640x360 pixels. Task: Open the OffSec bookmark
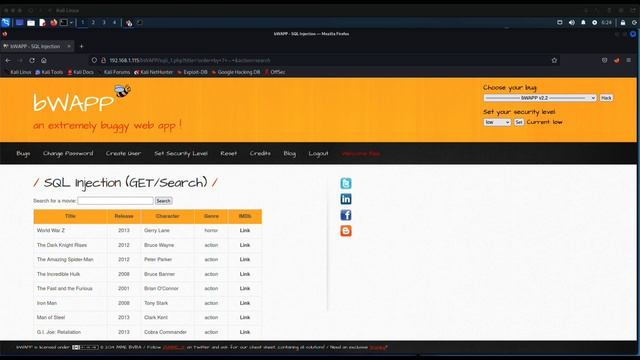(x=275, y=72)
